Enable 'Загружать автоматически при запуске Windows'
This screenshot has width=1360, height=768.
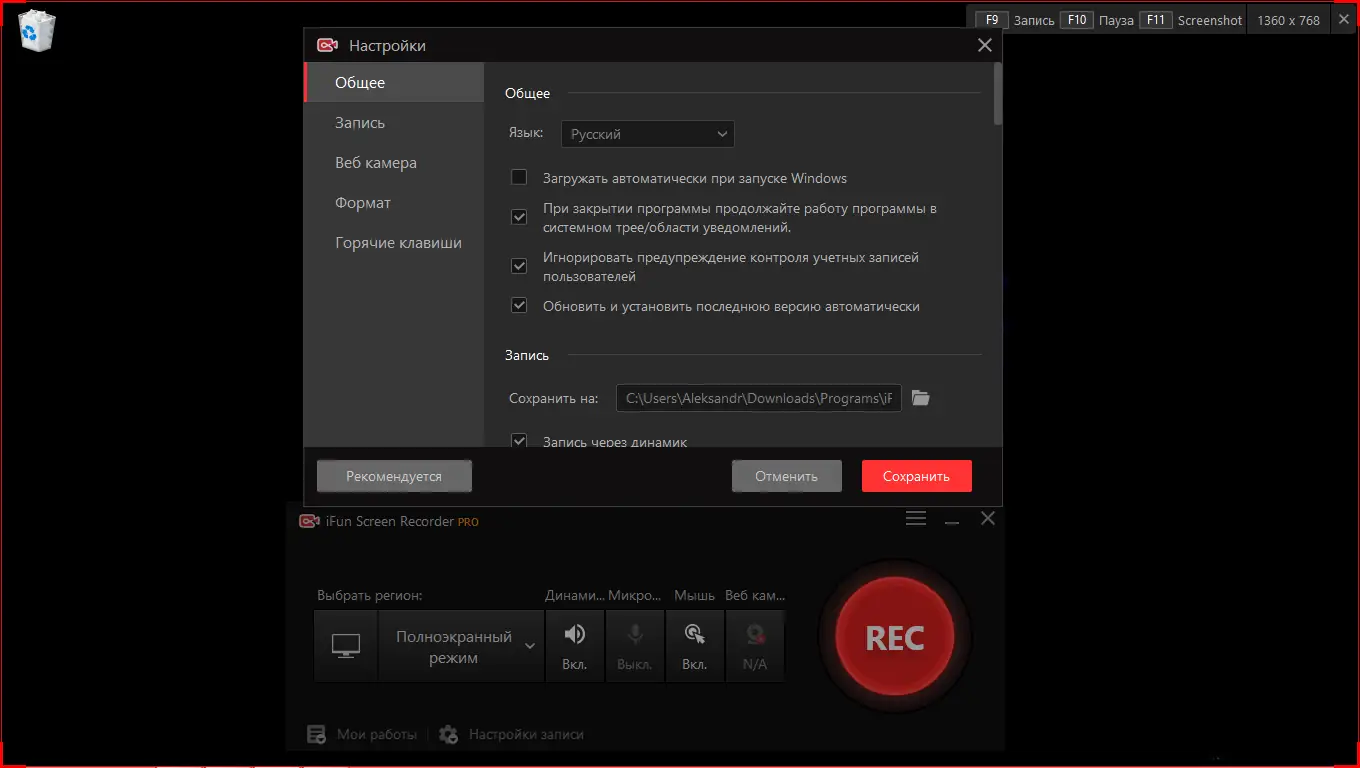[519, 176]
